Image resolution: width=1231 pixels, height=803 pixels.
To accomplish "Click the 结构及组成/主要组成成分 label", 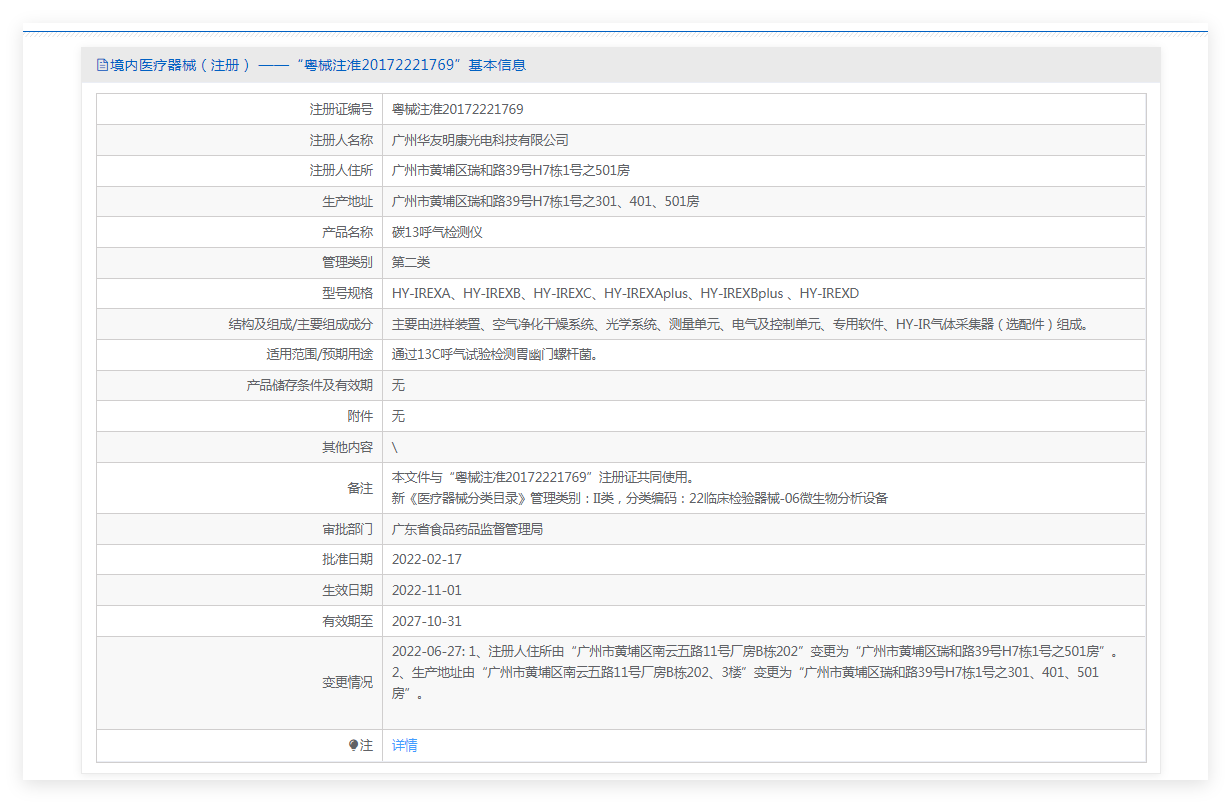I will tap(301, 324).
